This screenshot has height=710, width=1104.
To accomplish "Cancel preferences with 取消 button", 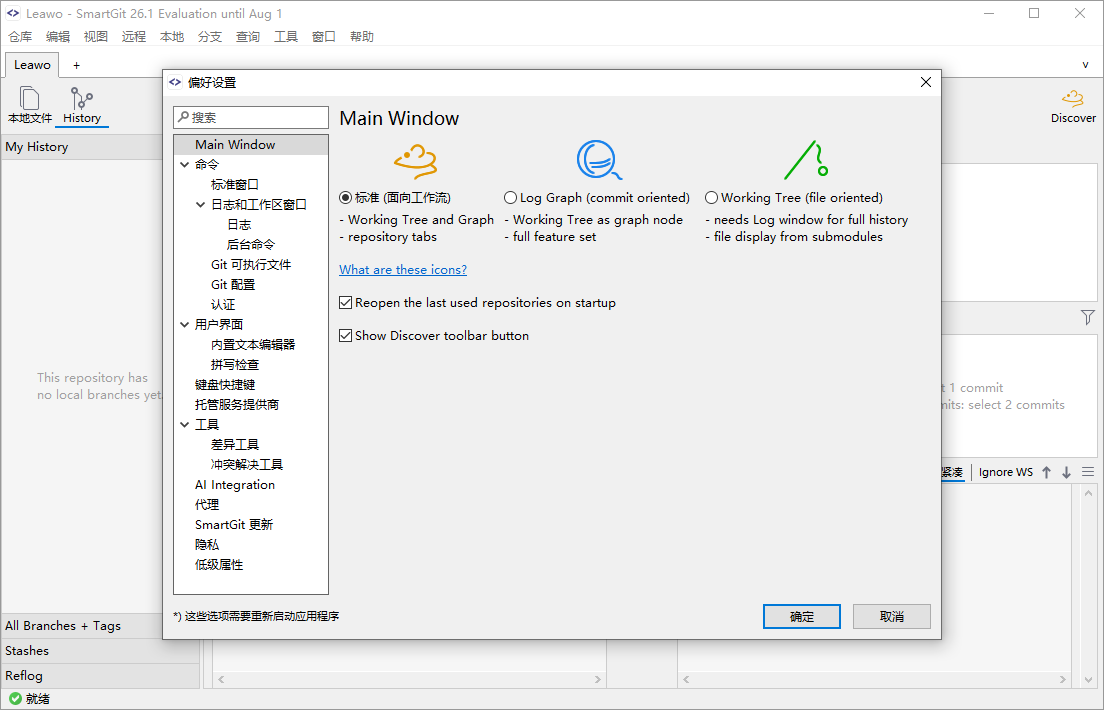I will (x=892, y=616).
